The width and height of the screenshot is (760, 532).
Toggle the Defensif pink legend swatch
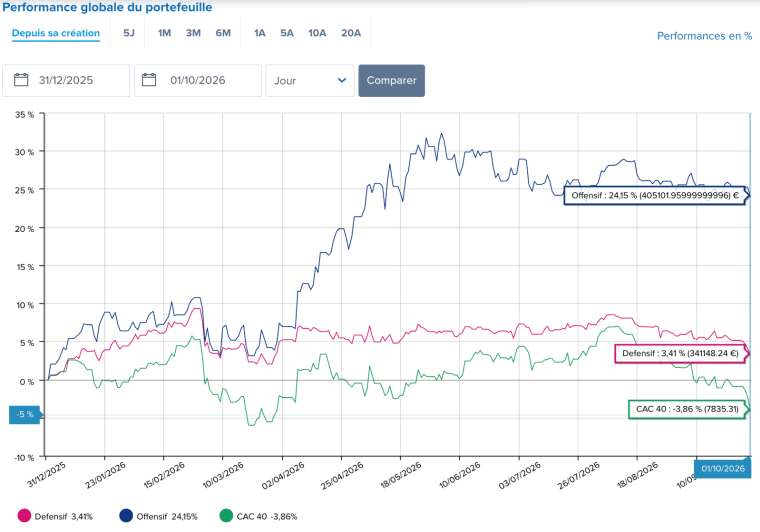tap(24, 516)
